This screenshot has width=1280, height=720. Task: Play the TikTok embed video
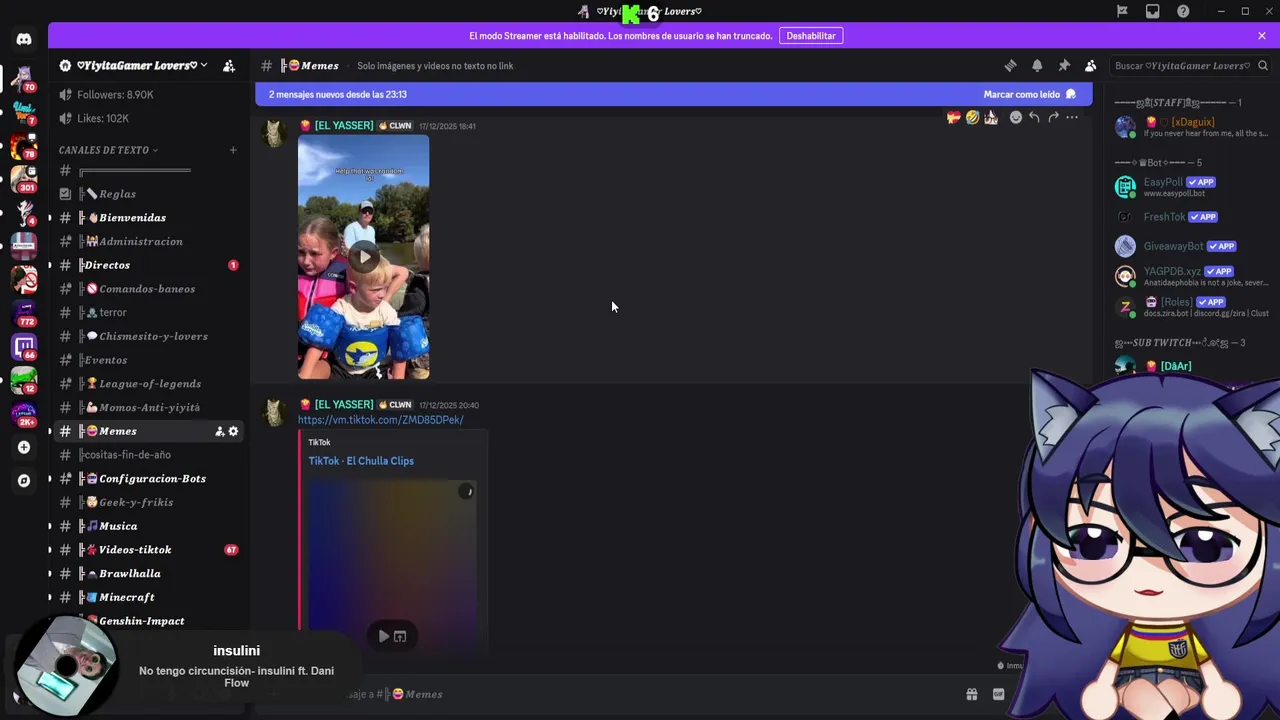(x=384, y=636)
